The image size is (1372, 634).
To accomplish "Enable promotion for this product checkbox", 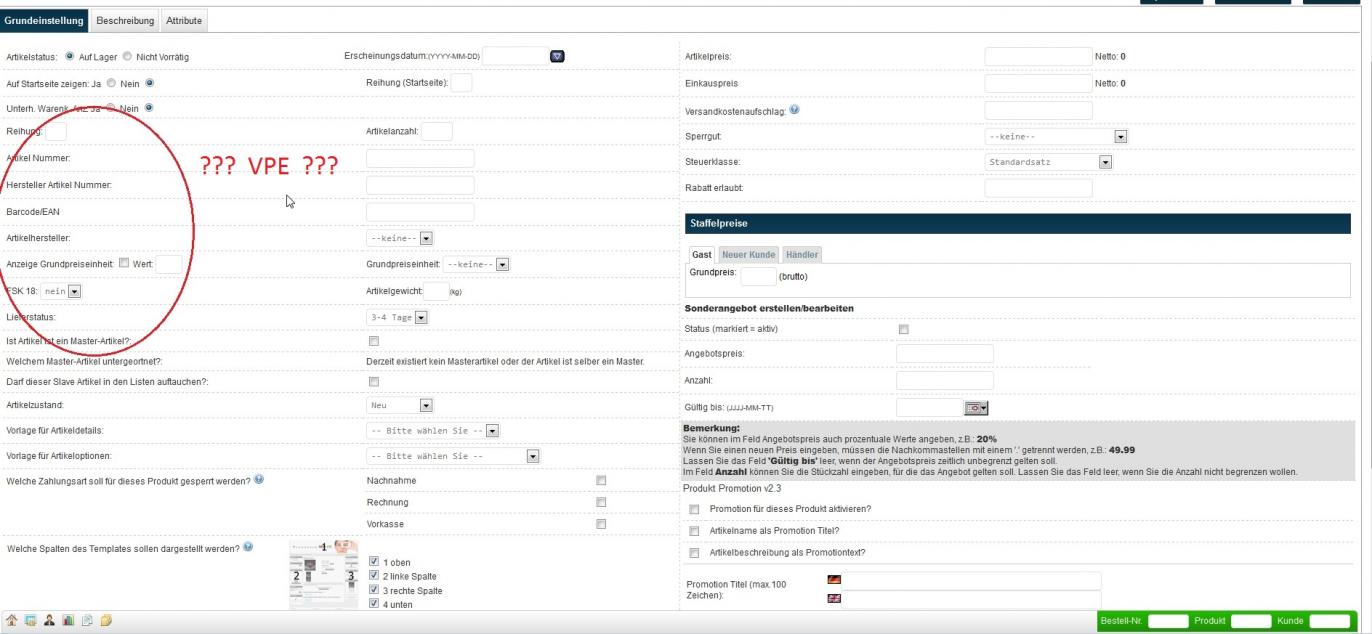I will pos(694,509).
